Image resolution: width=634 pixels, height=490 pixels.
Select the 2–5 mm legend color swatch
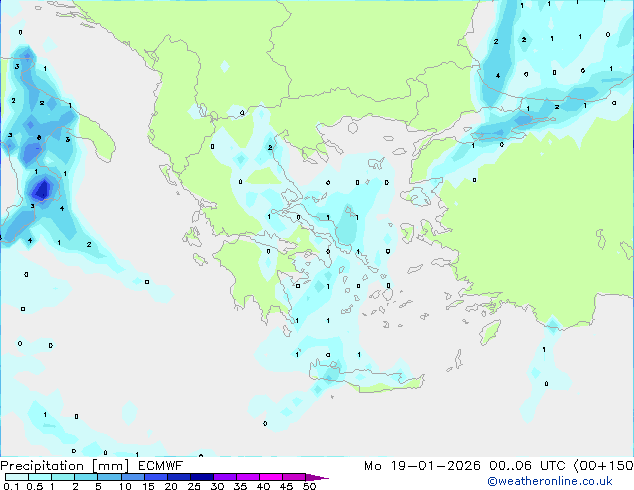point(86,477)
